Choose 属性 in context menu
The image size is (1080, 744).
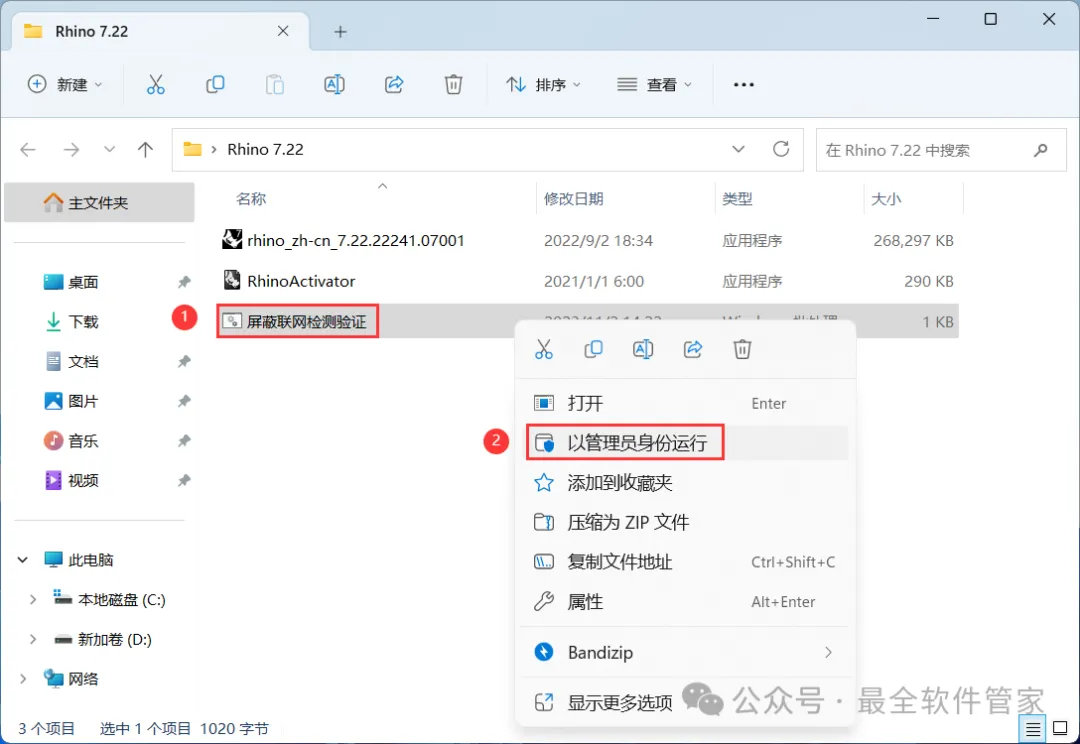685,601
